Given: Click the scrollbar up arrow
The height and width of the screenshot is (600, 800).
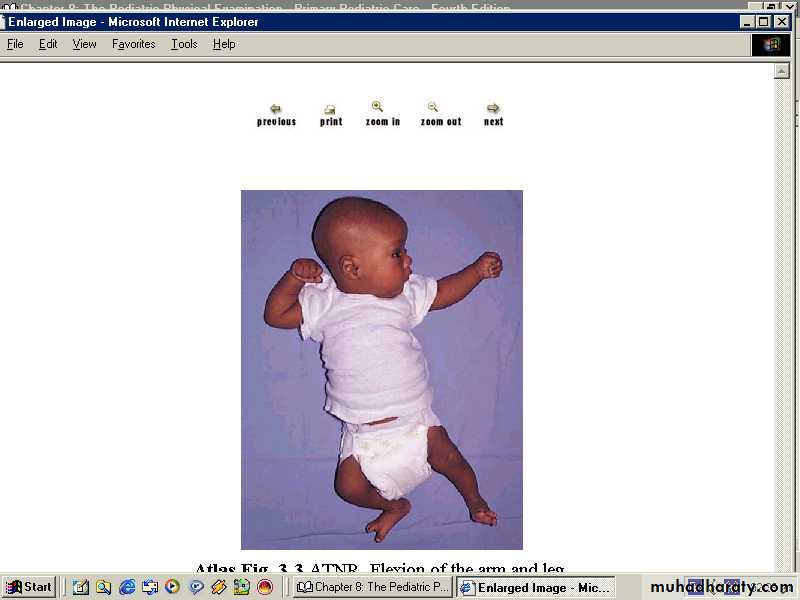Looking at the screenshot, I should [x=782, y=72].
